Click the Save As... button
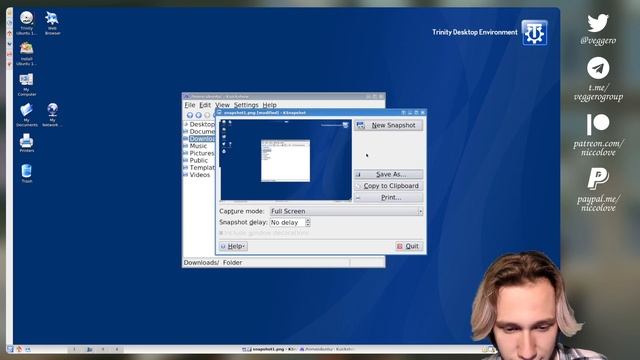The height and width of the screenshot is (360, 640). [x=388, y=174]
